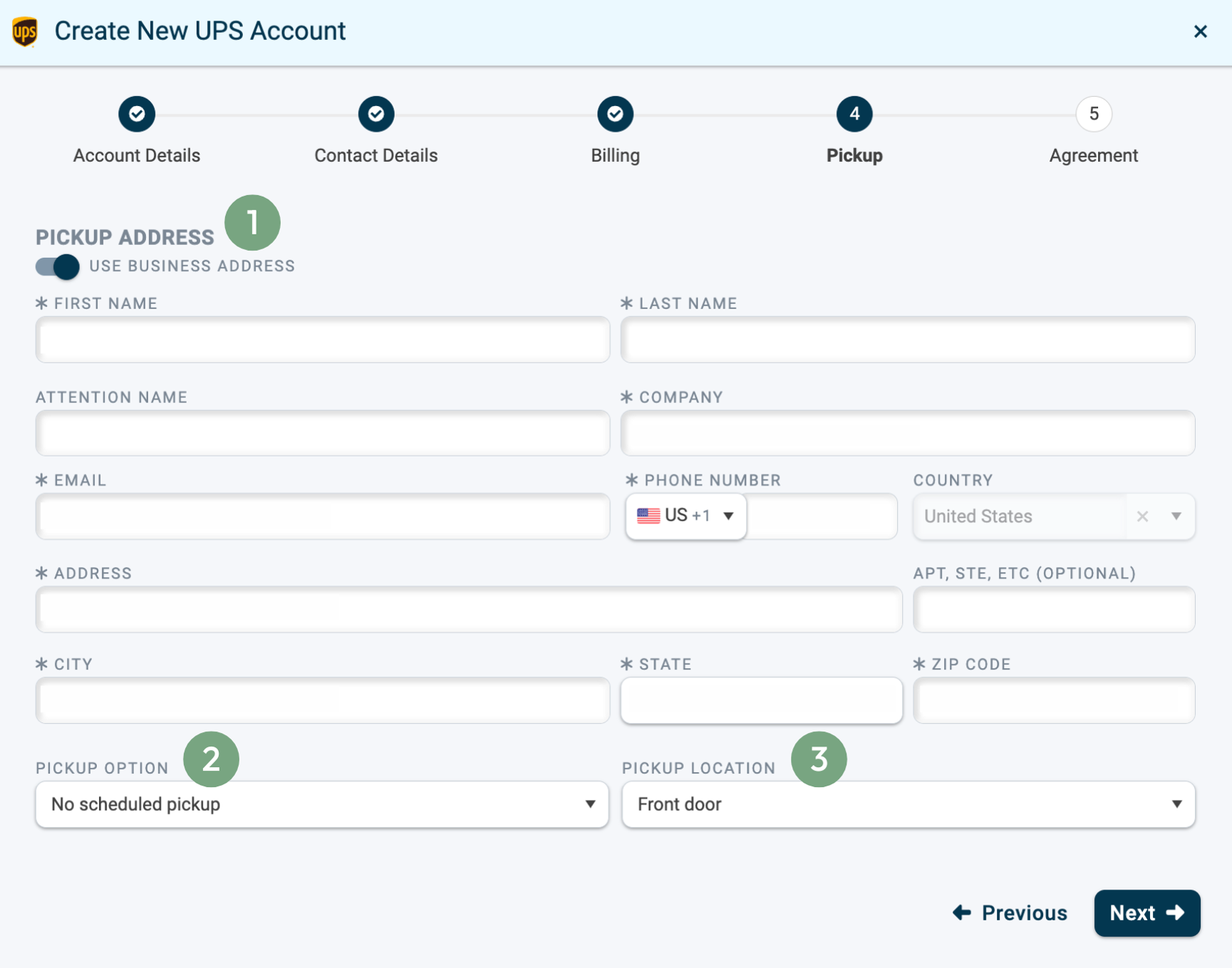Click the Next button
1232x968 pixels.
(1146, 912)
